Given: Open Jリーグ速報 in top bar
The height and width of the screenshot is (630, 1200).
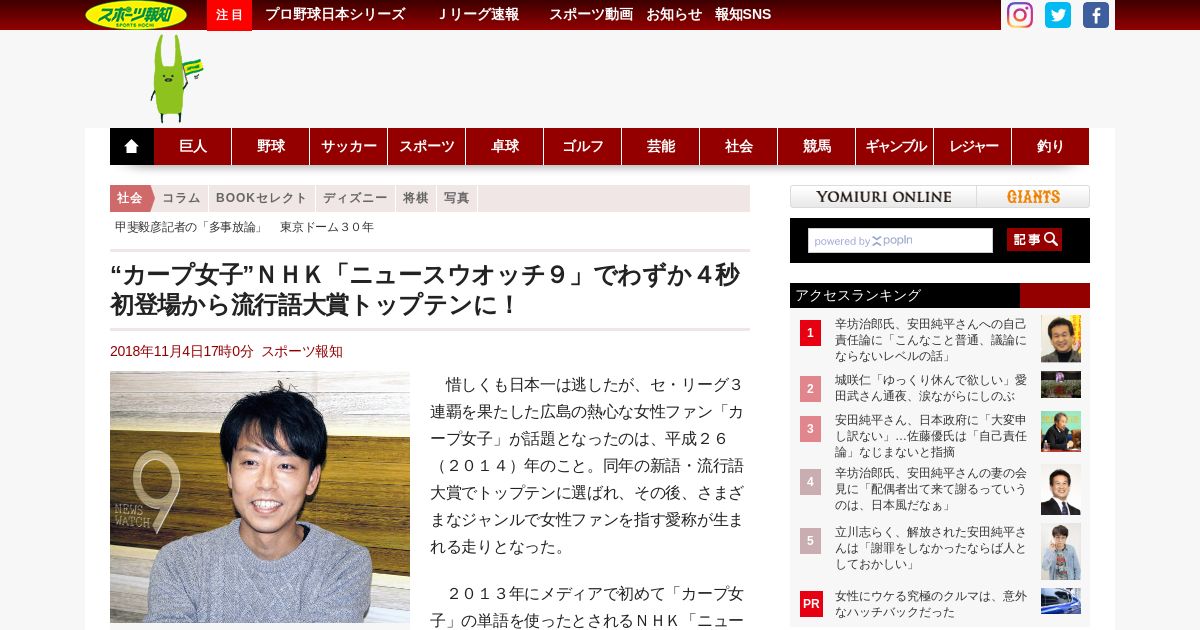Looking at the screenshot, I should [479, 14].
